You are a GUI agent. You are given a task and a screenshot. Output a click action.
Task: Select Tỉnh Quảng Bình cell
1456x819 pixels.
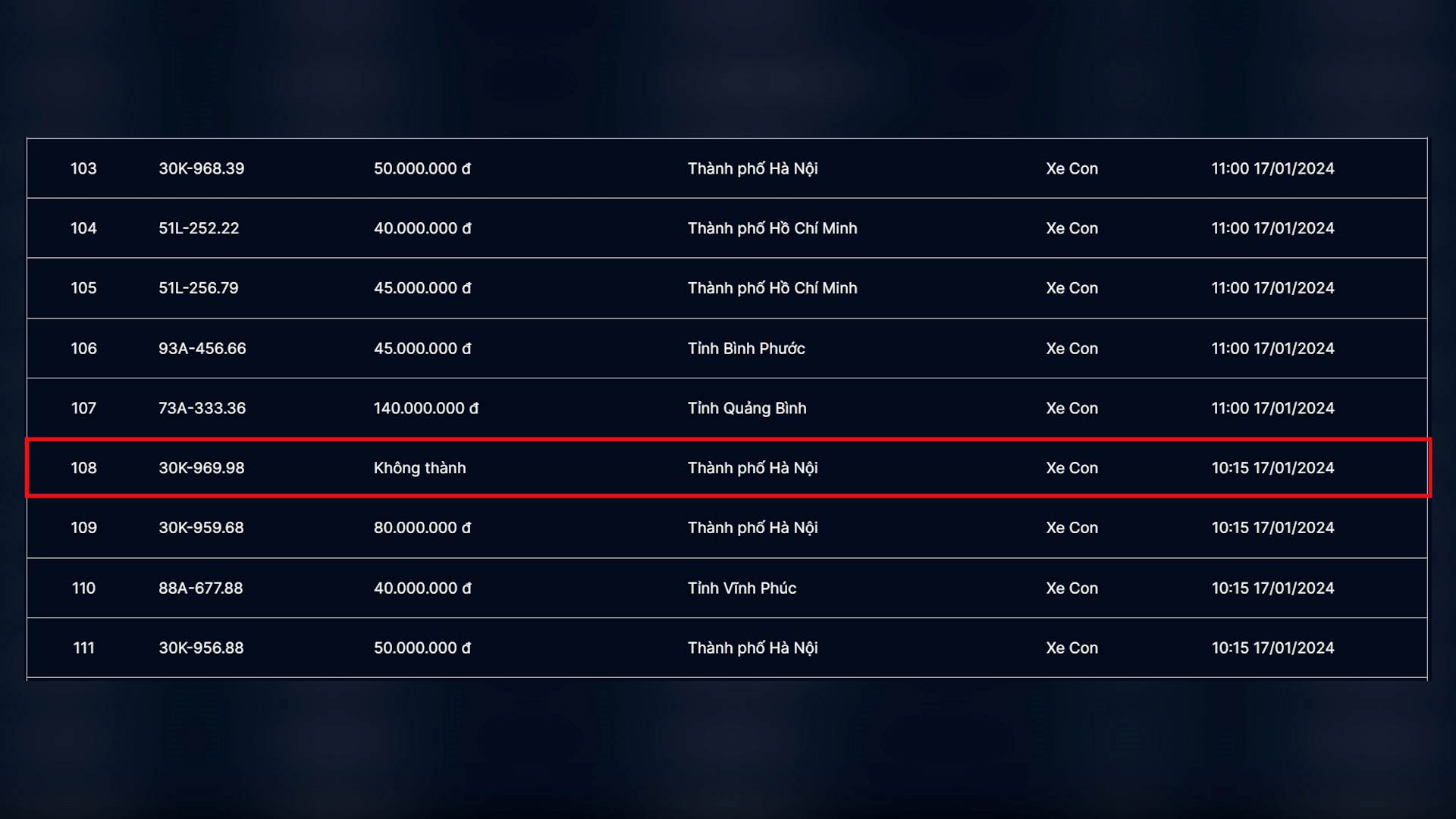(746, 408)
